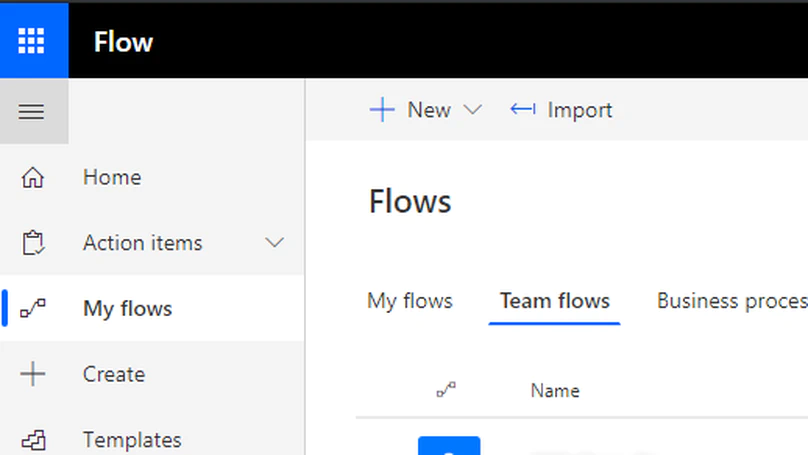Sort by the Name column header
The image size is (808, 455).
(555, 391)
